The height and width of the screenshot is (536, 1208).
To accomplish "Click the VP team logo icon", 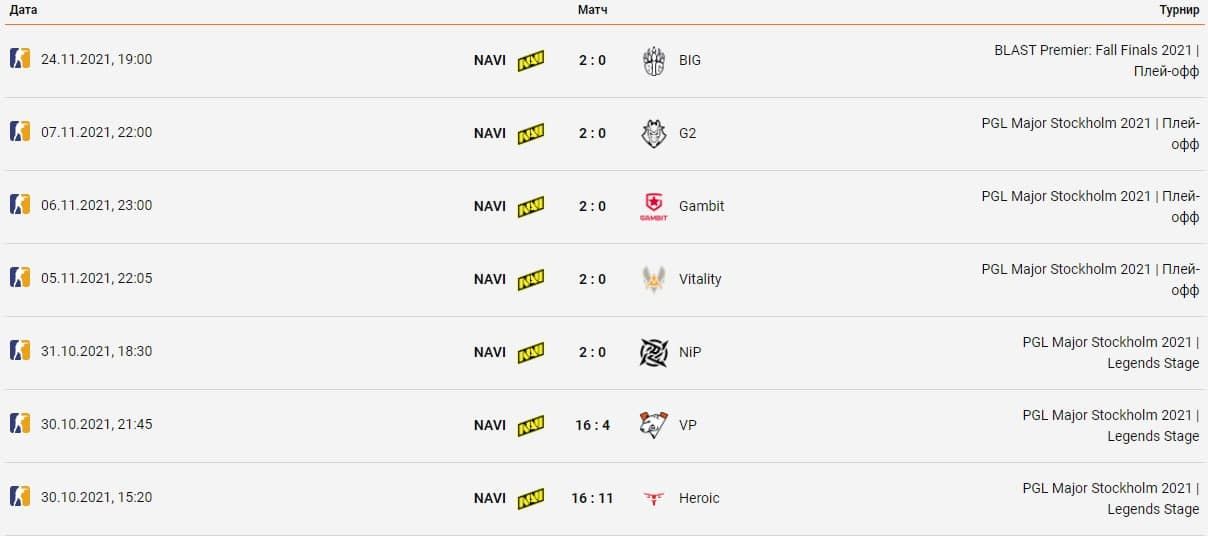I will (653, 425).
